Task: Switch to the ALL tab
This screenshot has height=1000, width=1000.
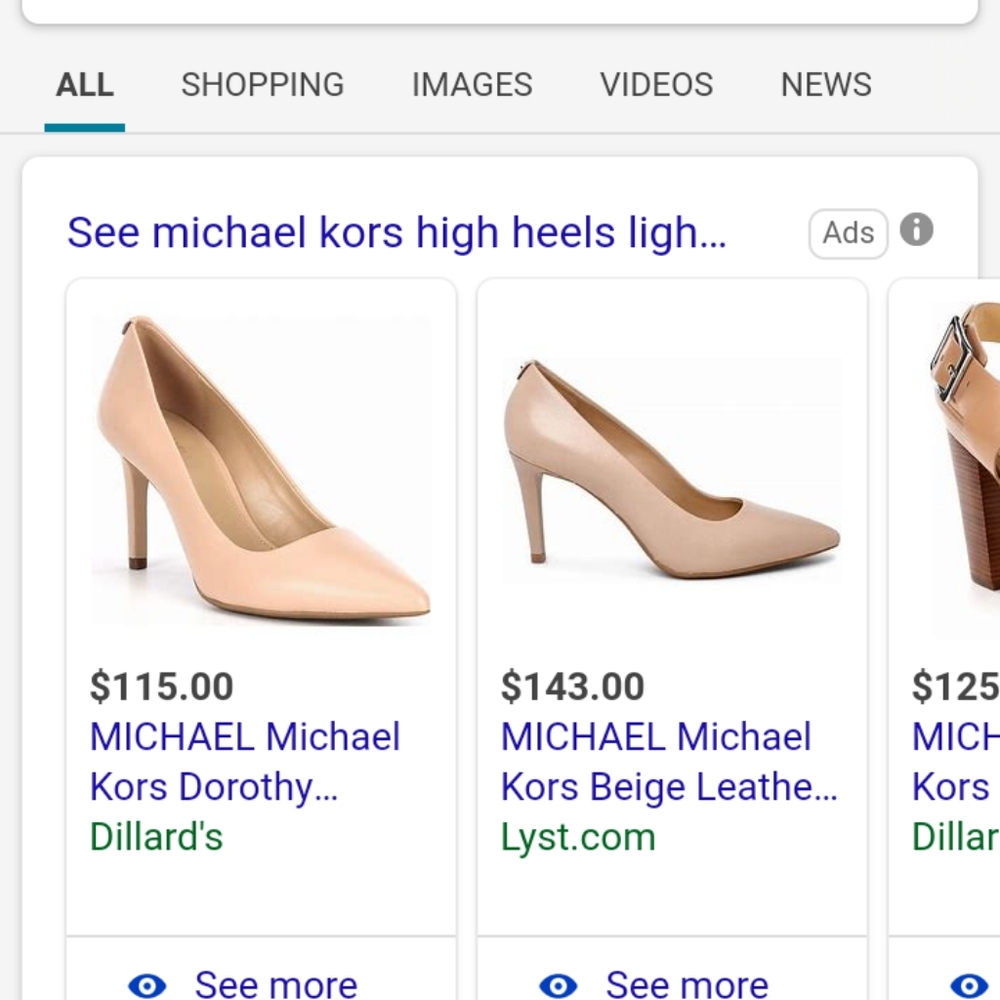Action: (85, 85)
